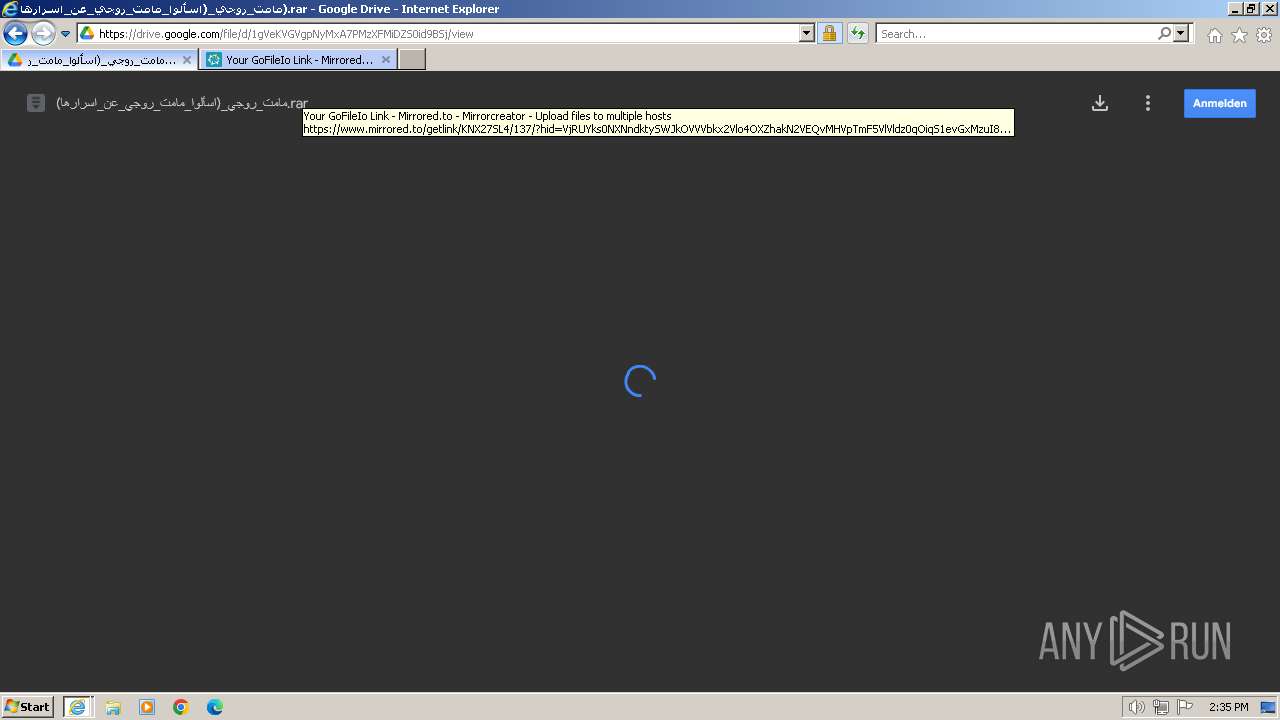Click the rar file type icon in Drive

36,102
